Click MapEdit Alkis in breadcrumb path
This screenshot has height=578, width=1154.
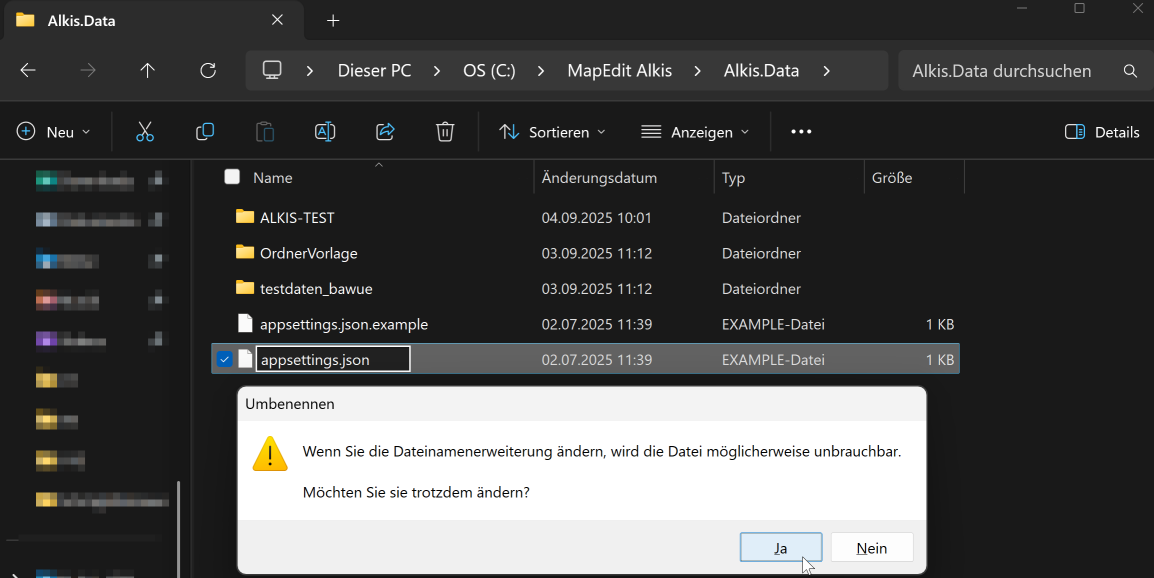pyautogui.click(x=619, y=71)
